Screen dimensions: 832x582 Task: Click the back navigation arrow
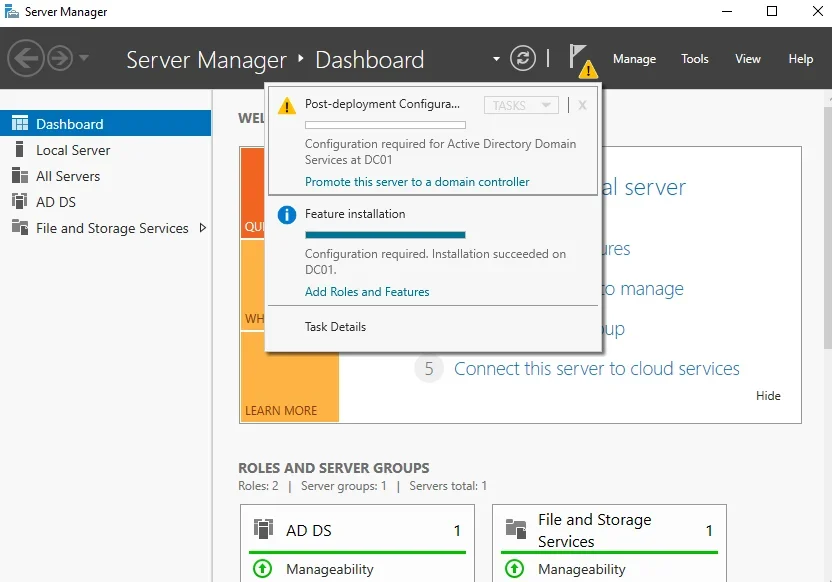click(x=25, y=58)
